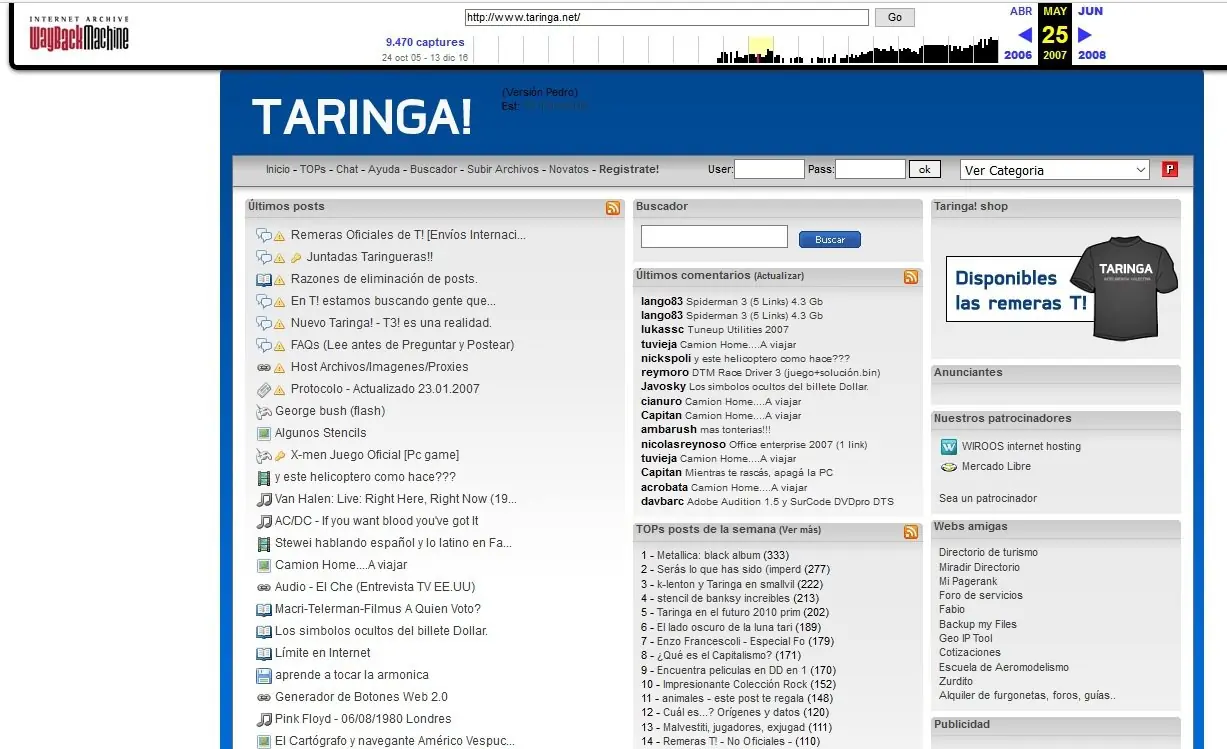The image size is (1227, 749).
Task: Click the link icon beside Host Archivos/Imagenes/Proxies
Action: 264,367
